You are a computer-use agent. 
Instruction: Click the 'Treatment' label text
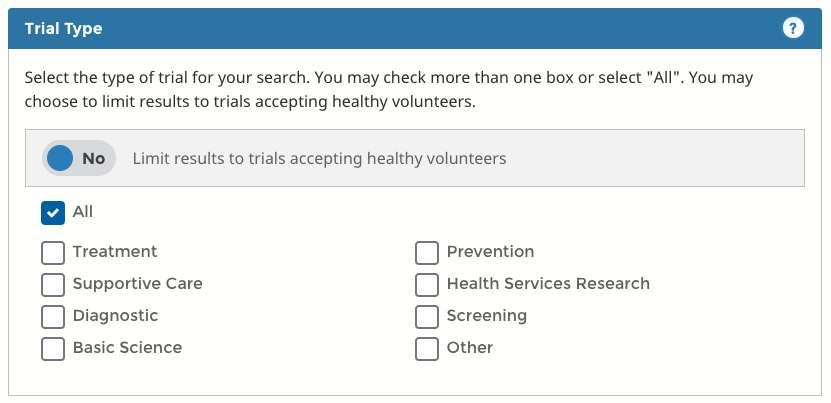115,252
